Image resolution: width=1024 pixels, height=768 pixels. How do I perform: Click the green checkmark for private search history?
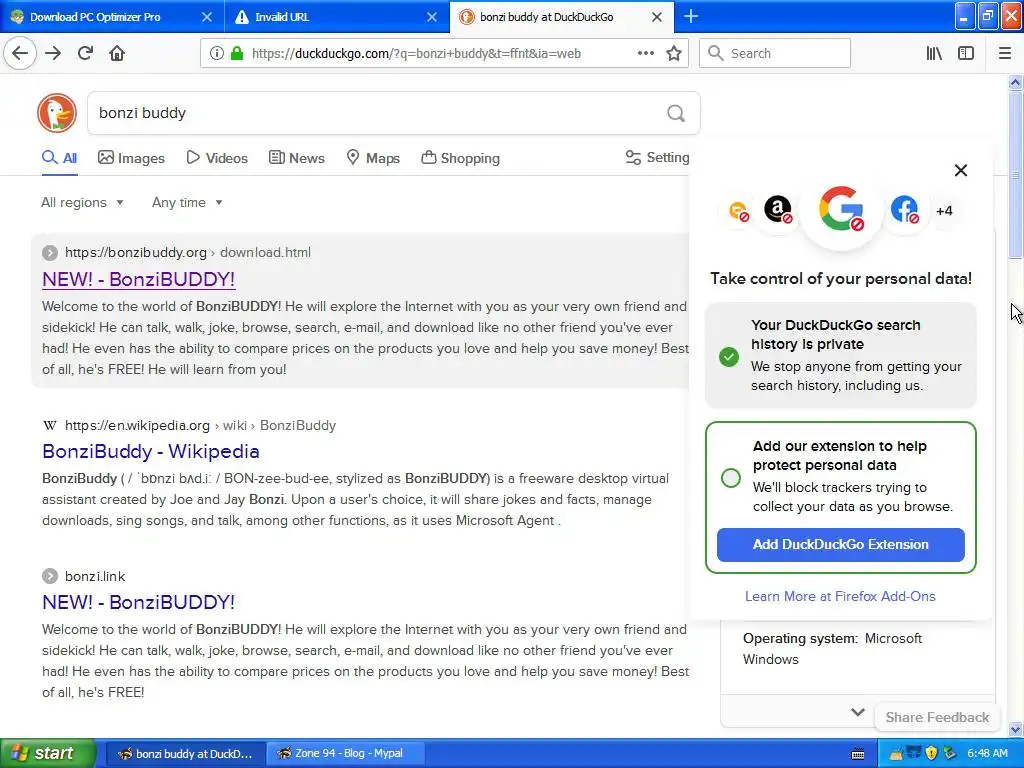(729, 357)
